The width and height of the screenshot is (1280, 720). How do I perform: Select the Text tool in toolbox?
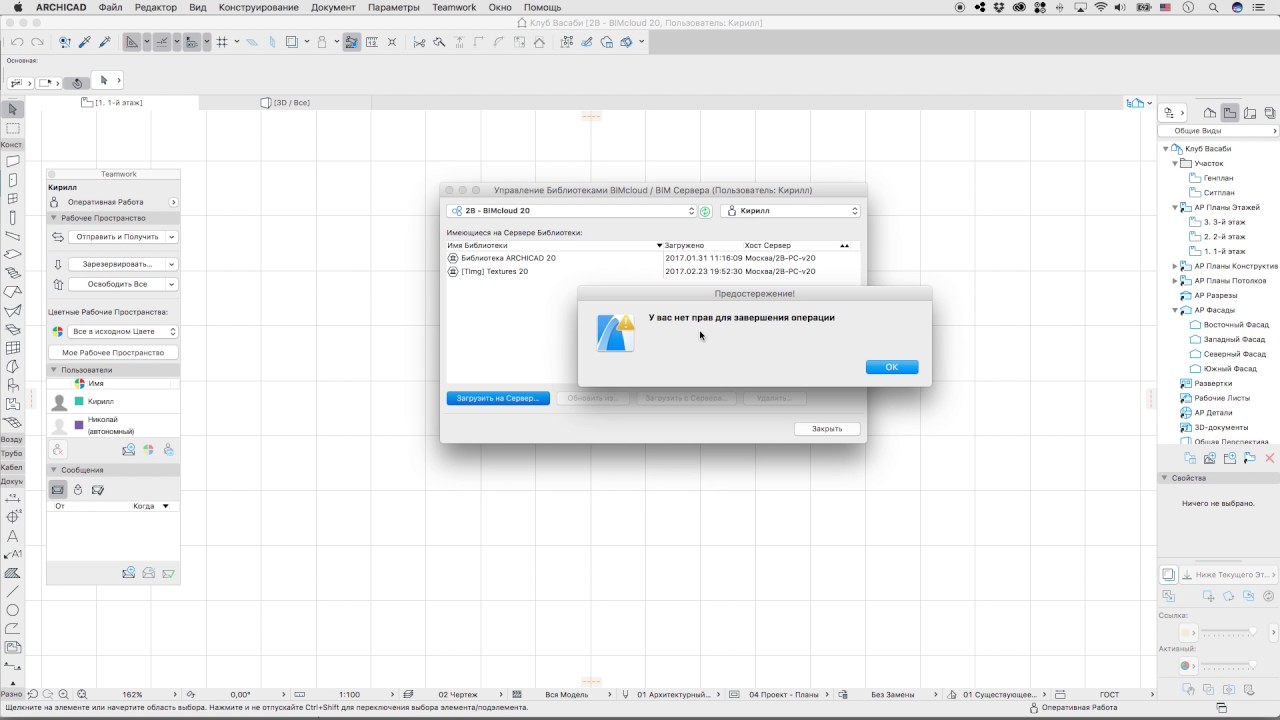[x=12, y=536]
